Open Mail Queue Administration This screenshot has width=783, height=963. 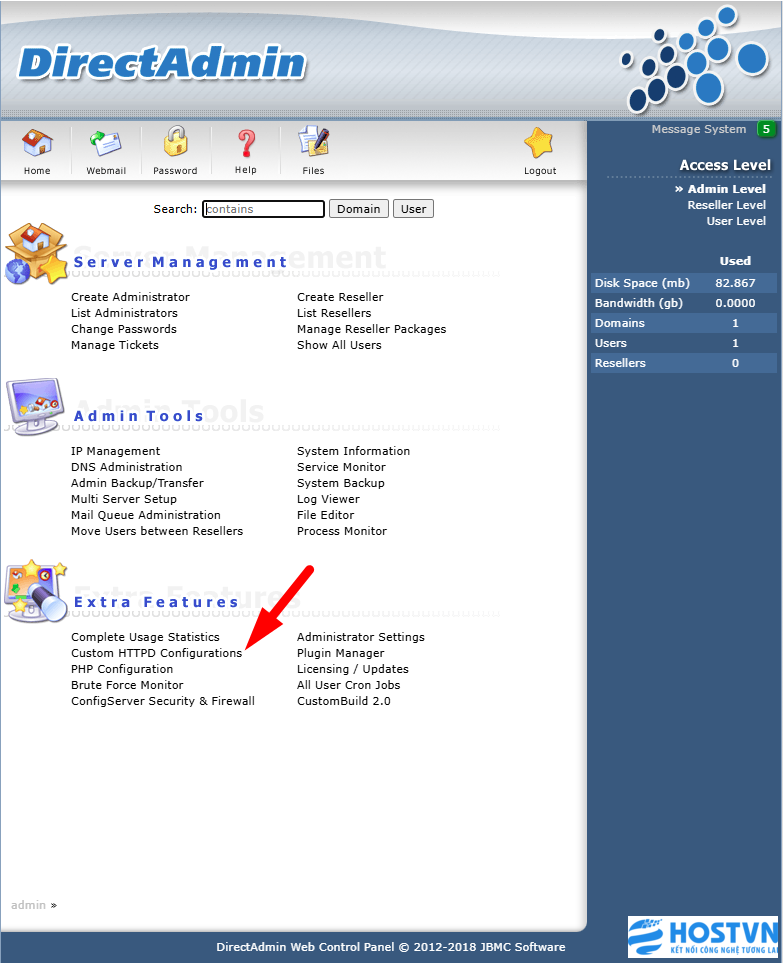(x=146, y=515)
